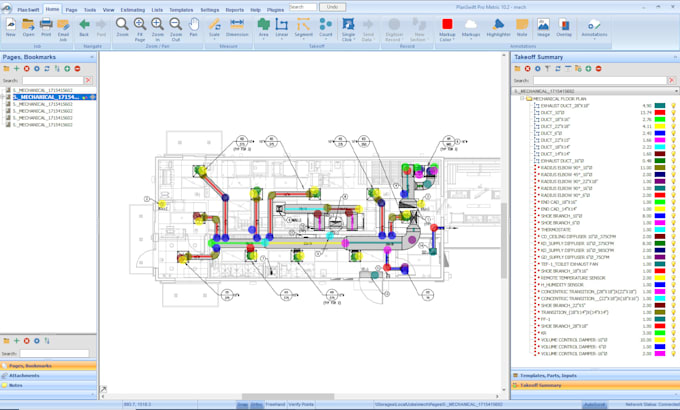Toggle light bulb for FF-1 row
The width and height of the screenshot is (680, 410).
point(673,319)
